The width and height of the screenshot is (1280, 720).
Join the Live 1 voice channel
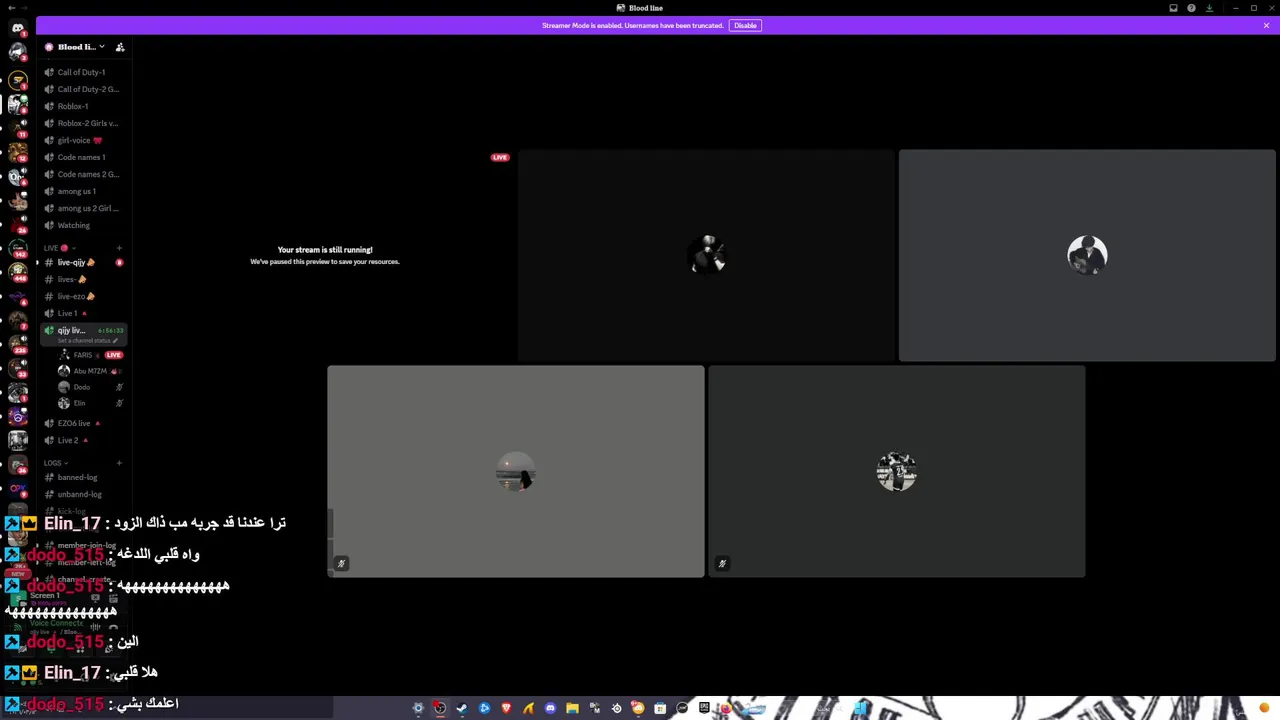[x=82, y=313]
